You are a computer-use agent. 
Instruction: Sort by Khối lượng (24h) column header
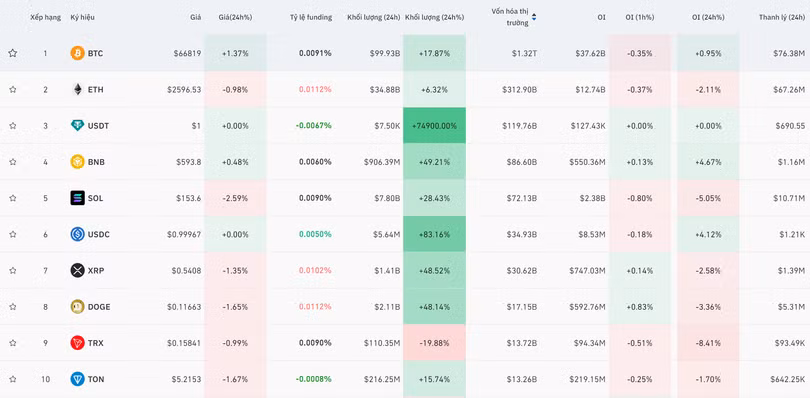point(373,17)
